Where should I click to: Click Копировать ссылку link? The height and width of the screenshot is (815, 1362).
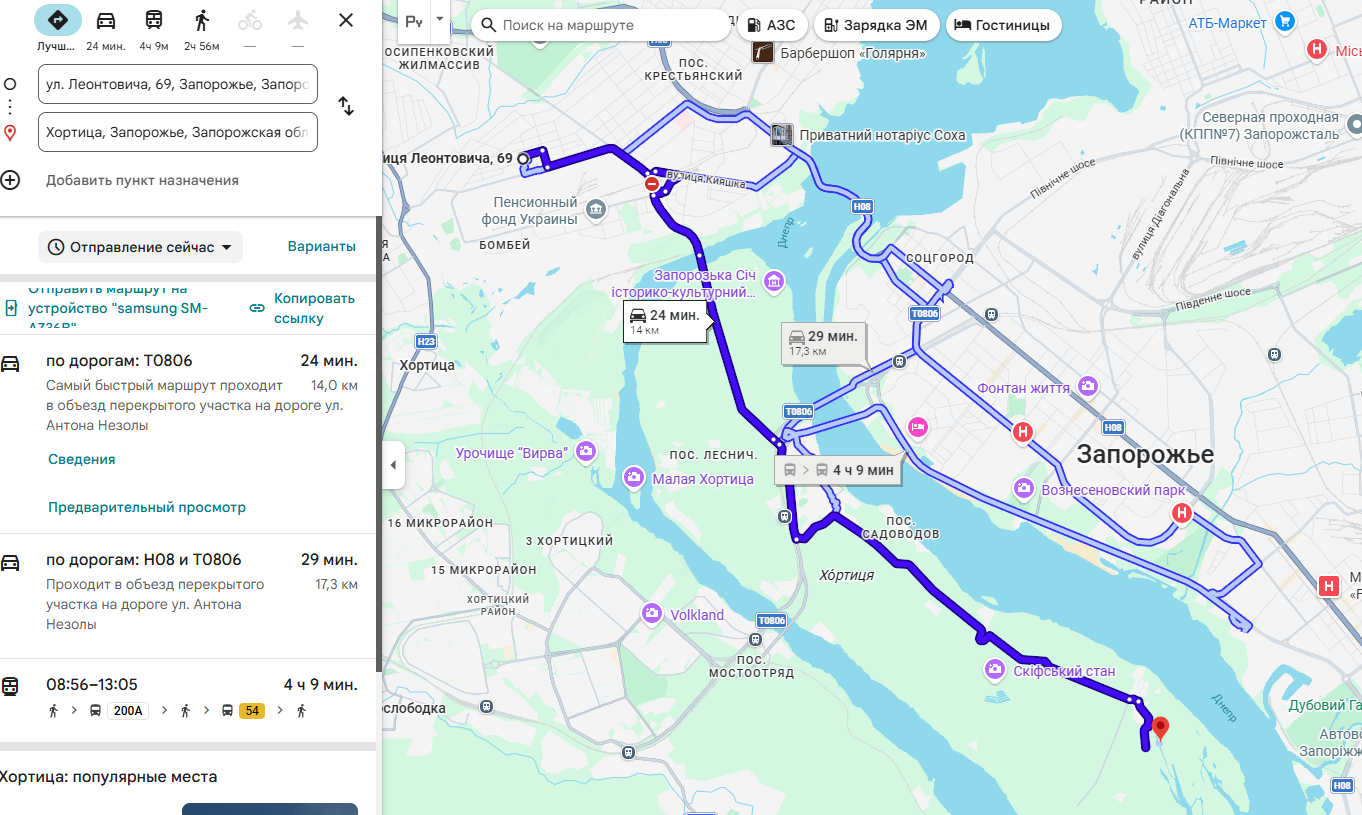303,308
